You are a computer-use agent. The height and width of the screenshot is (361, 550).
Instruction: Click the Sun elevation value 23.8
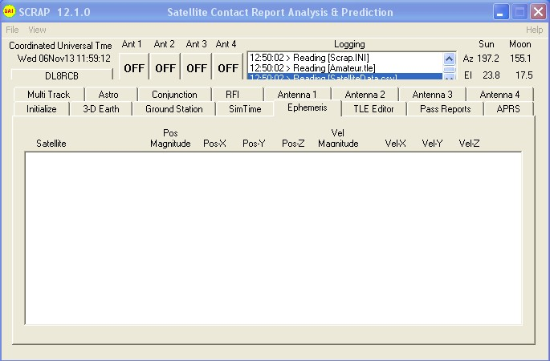coord(491,75)
